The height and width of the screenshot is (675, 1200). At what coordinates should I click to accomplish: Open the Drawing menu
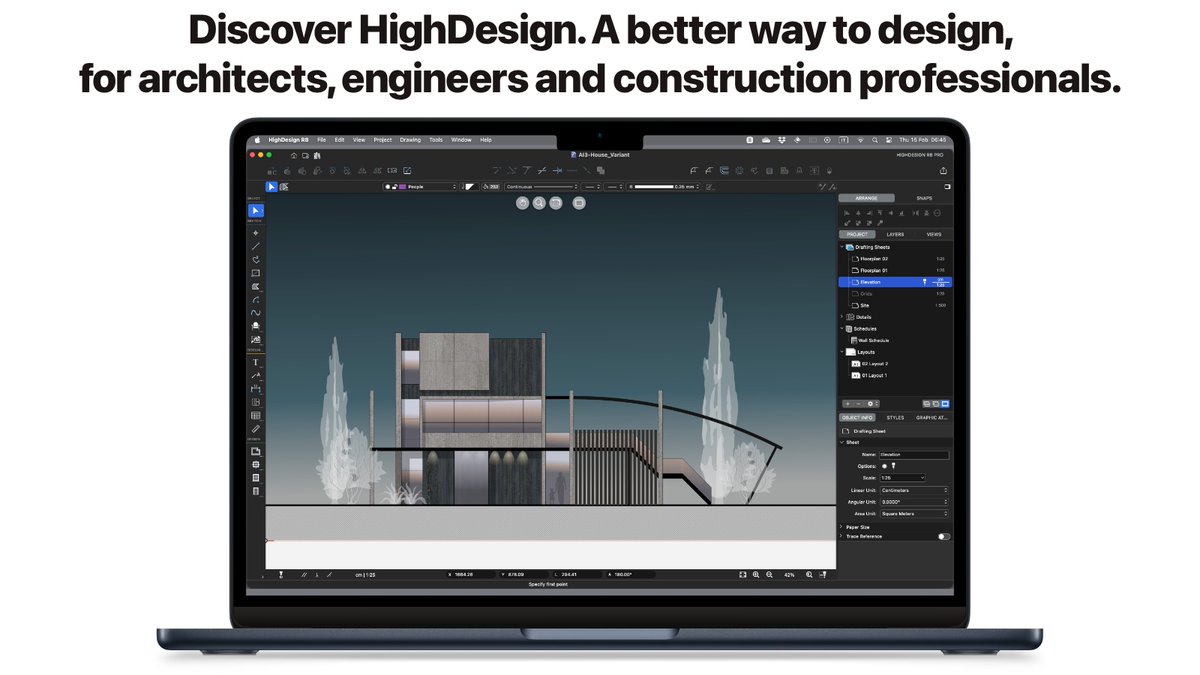(410, 140)
